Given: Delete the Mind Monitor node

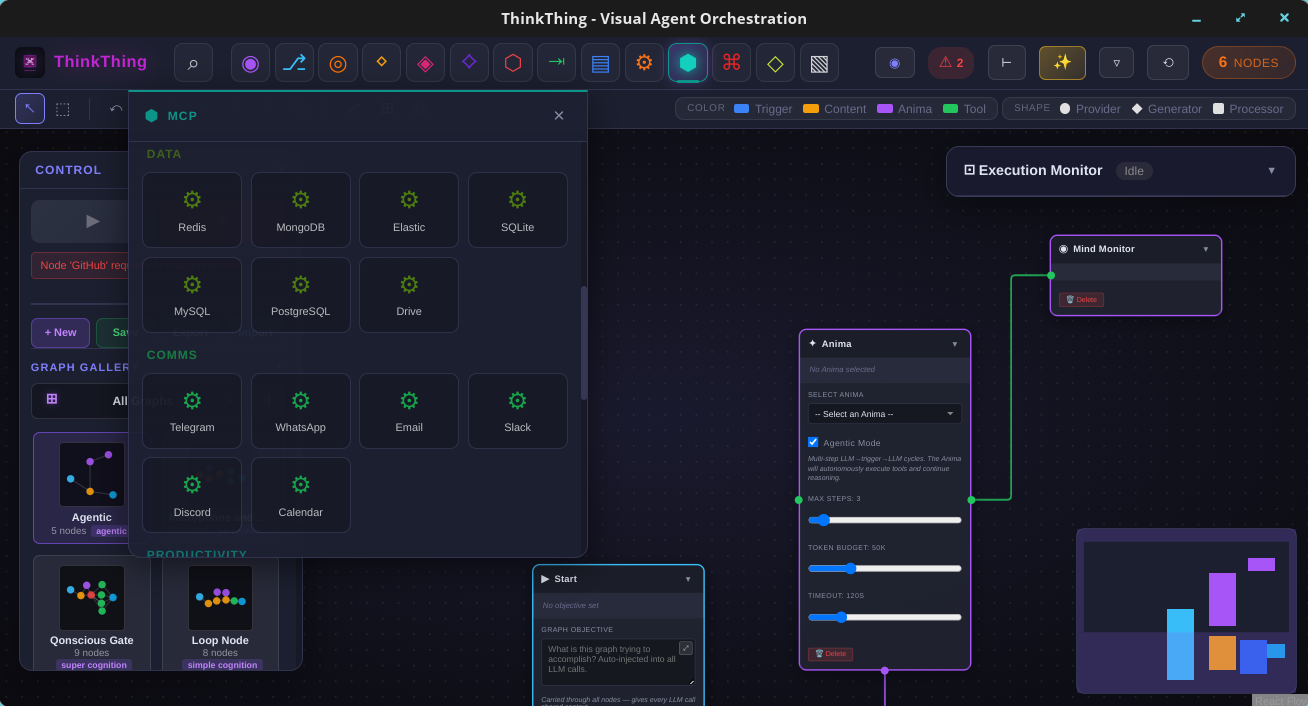Looking at the screenshot, I should click(1081, 300).
